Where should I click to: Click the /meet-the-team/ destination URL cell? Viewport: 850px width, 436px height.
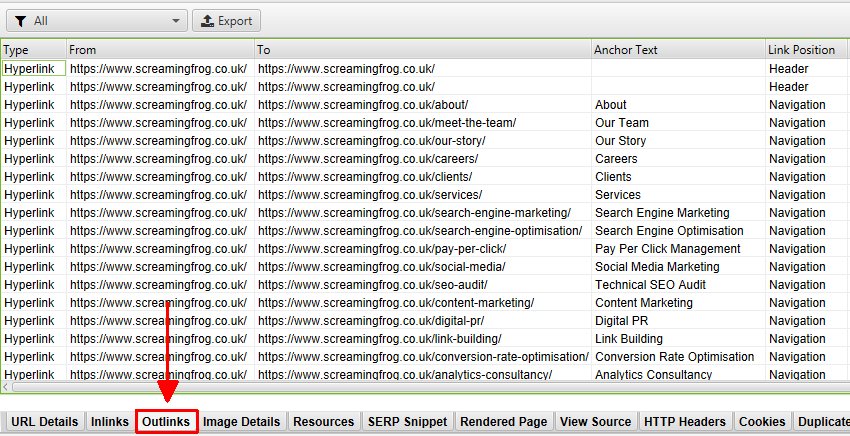(x=423, y=123)
